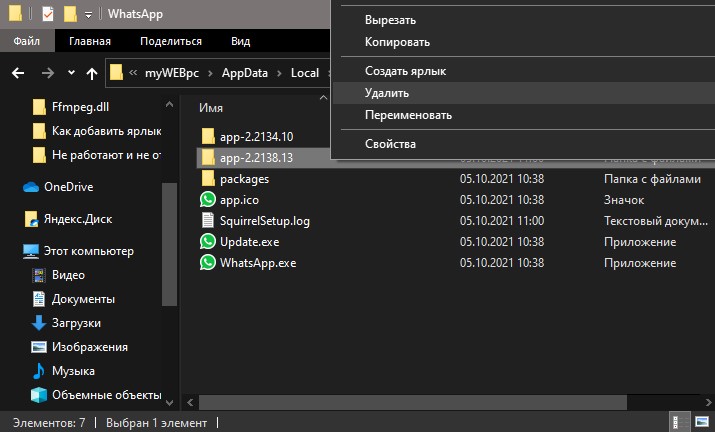Select Этот компьютер in navigation pane
Screen dimensions: 715x432
click(x=88, y=251)
